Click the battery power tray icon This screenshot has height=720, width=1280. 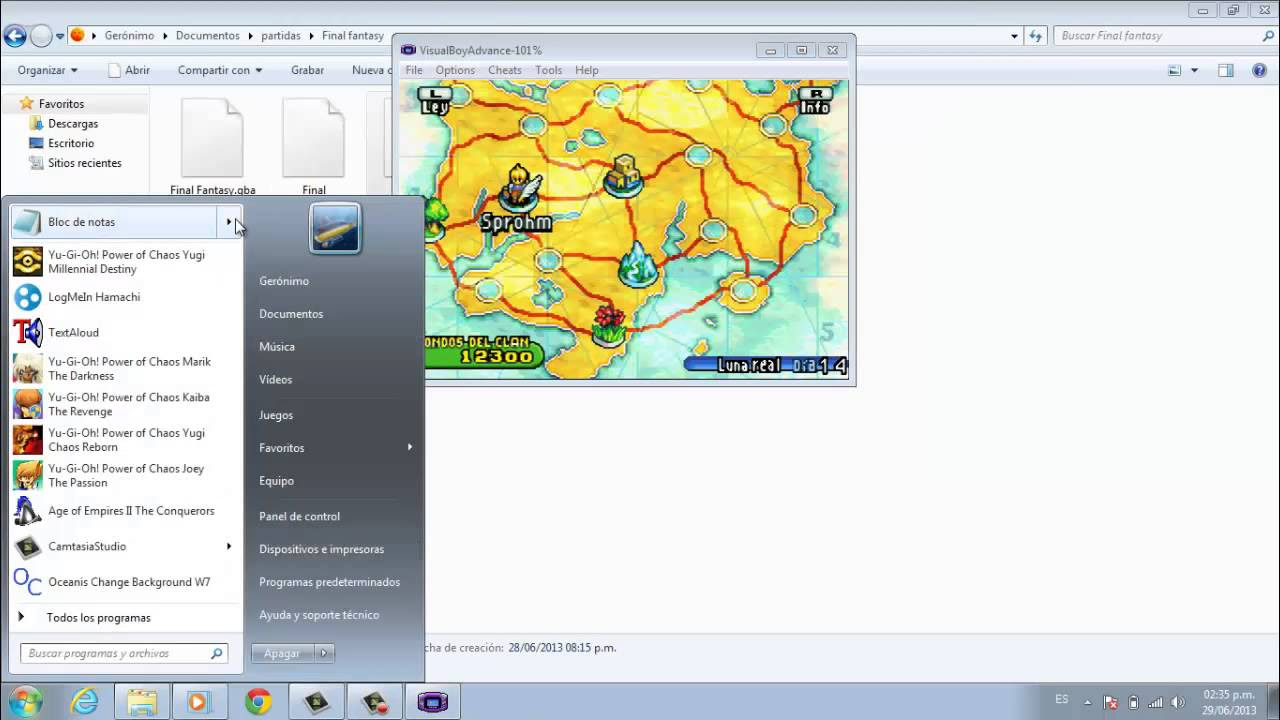[1133, 702]
